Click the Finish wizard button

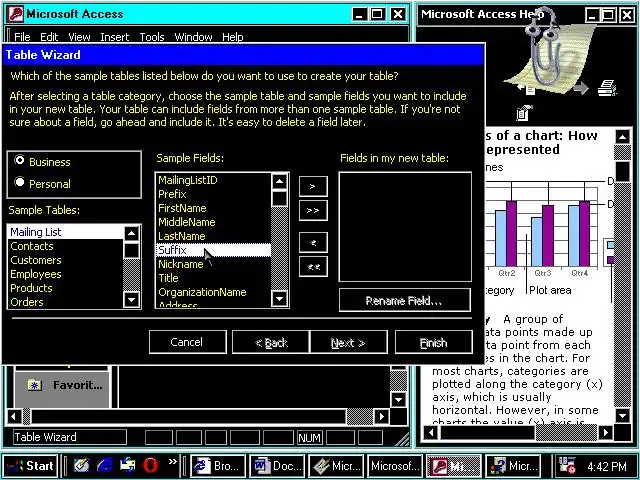pos(434,342)
